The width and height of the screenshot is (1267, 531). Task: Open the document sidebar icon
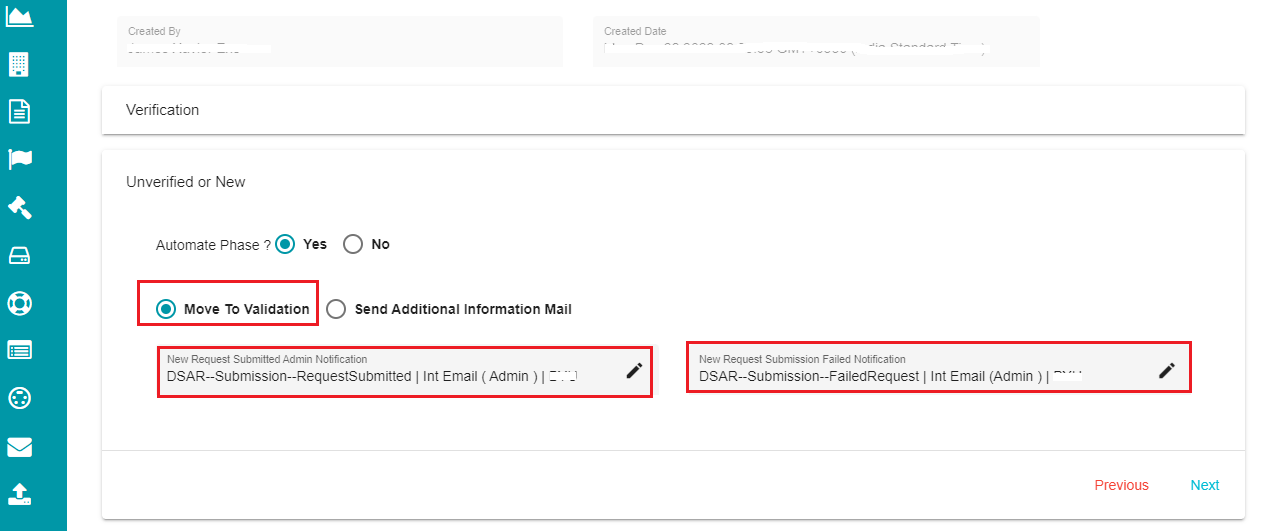pyautogui.click(x=20, y=111)
